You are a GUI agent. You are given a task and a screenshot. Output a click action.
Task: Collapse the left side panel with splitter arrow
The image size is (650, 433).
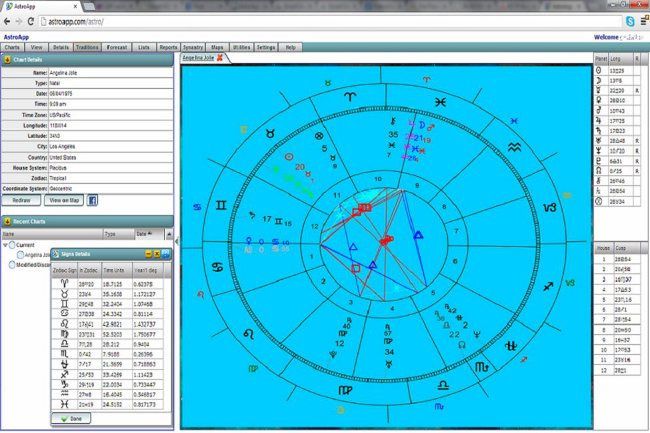[x=177, y=242]
